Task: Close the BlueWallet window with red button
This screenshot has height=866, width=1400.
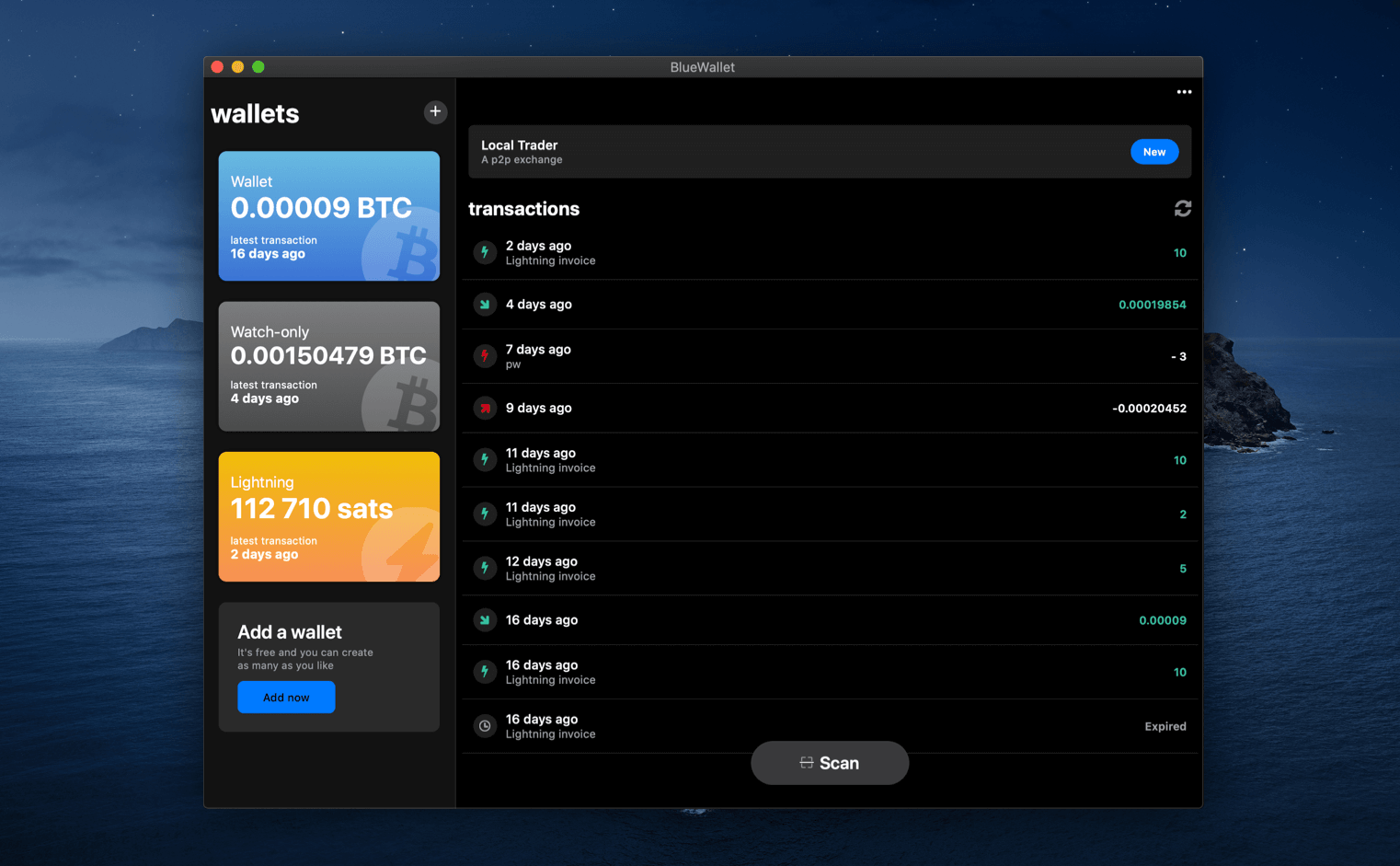Action: click(x=217, y=66)
